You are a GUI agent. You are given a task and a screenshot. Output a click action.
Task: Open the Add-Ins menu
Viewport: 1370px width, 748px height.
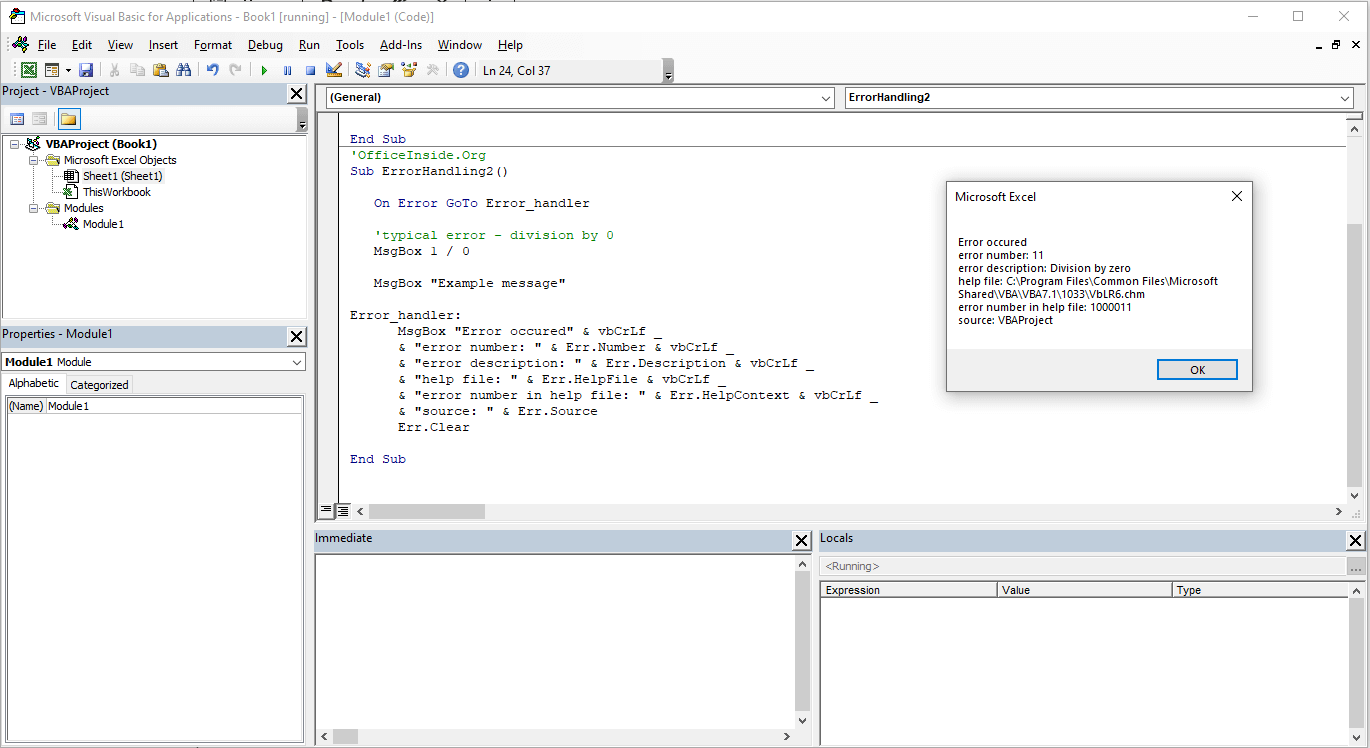(x=400, y=45)
